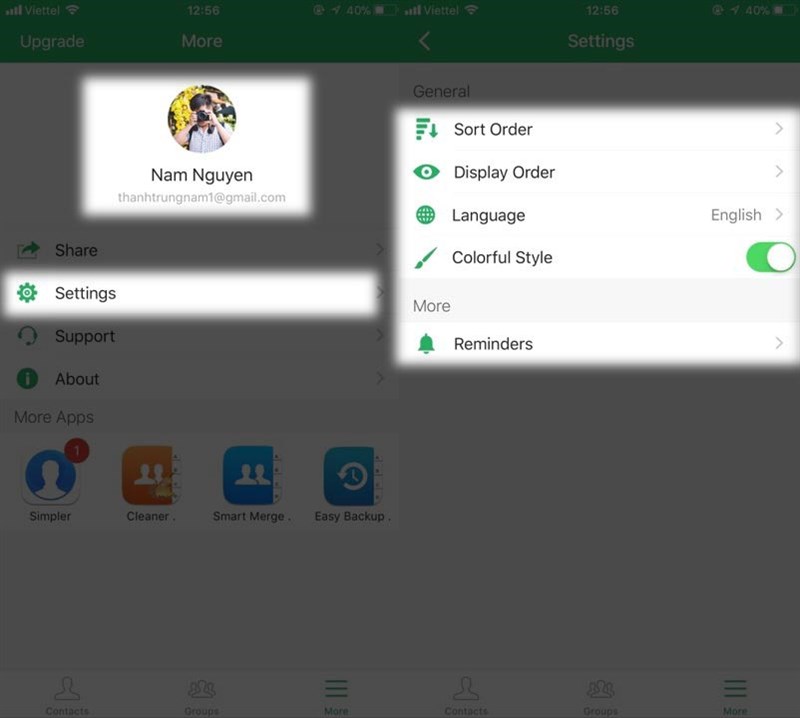Open the Smart Merge app icon
The height and width of the screenshot is (718, 800).
250,478
